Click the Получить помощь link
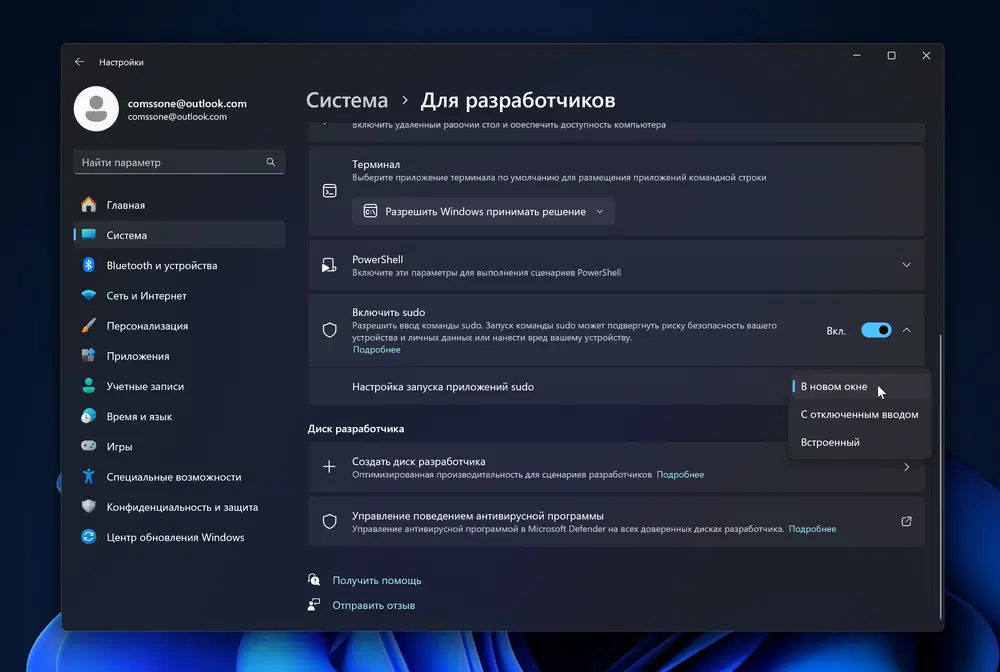 (x=376, y=580)
